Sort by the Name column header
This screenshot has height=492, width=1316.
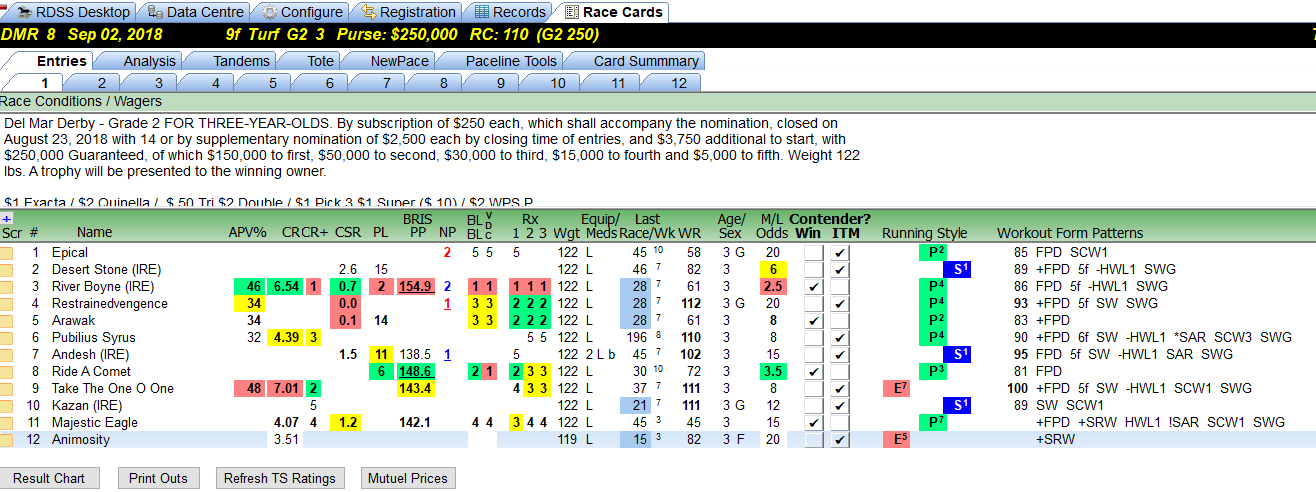tap(95, 233)
